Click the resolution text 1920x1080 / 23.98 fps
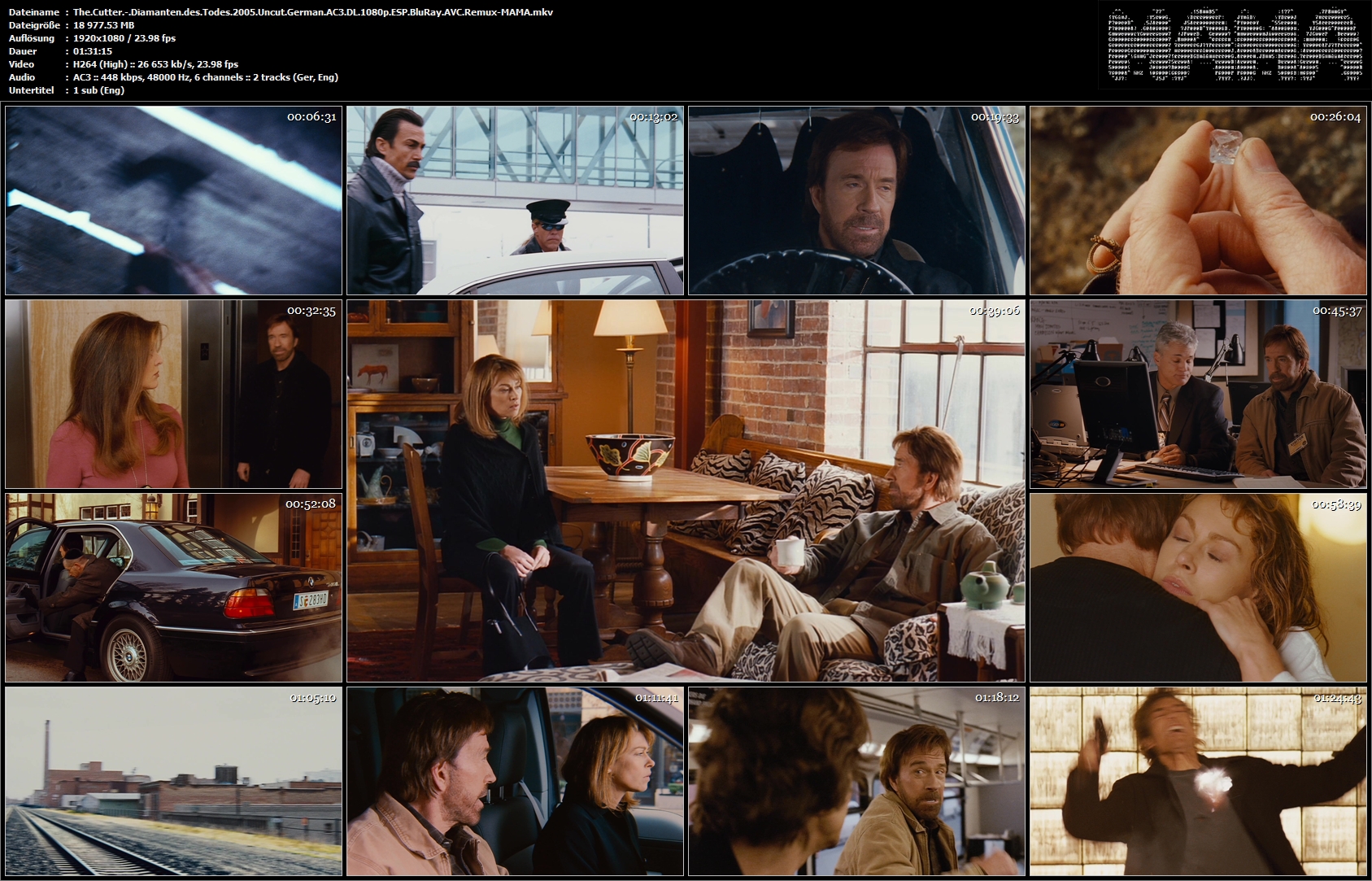The image size is (1372, 881). click(124, 38)
